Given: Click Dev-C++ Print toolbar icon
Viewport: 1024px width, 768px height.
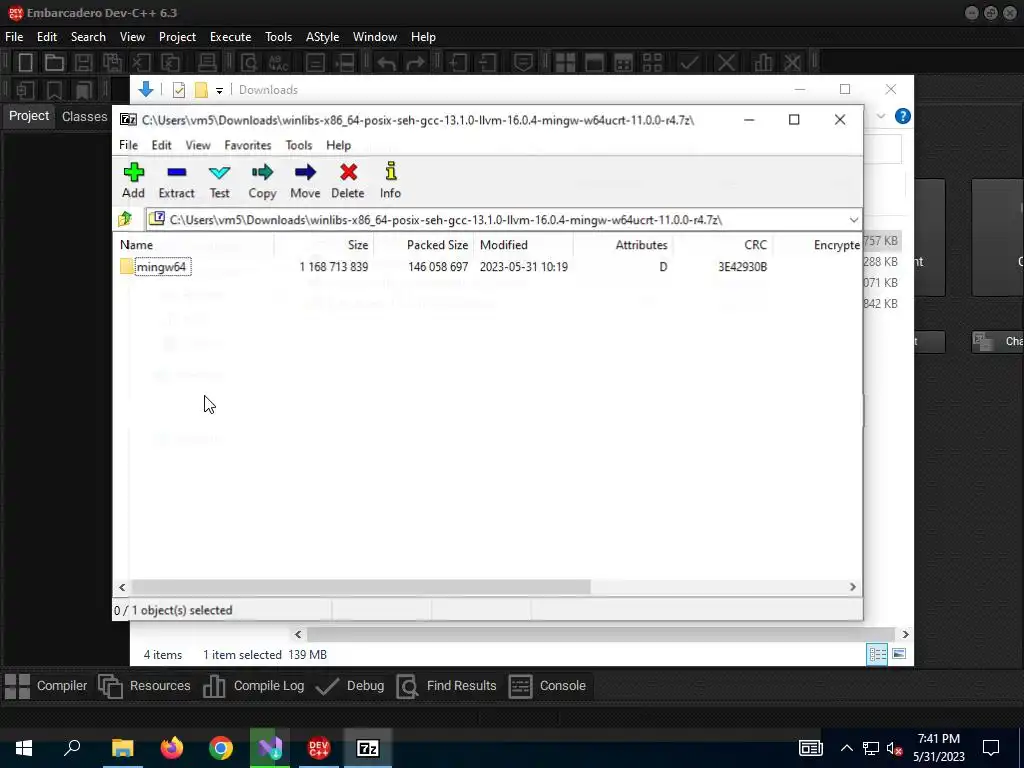Looking at the screenshot, I should [x=208, y=63].
